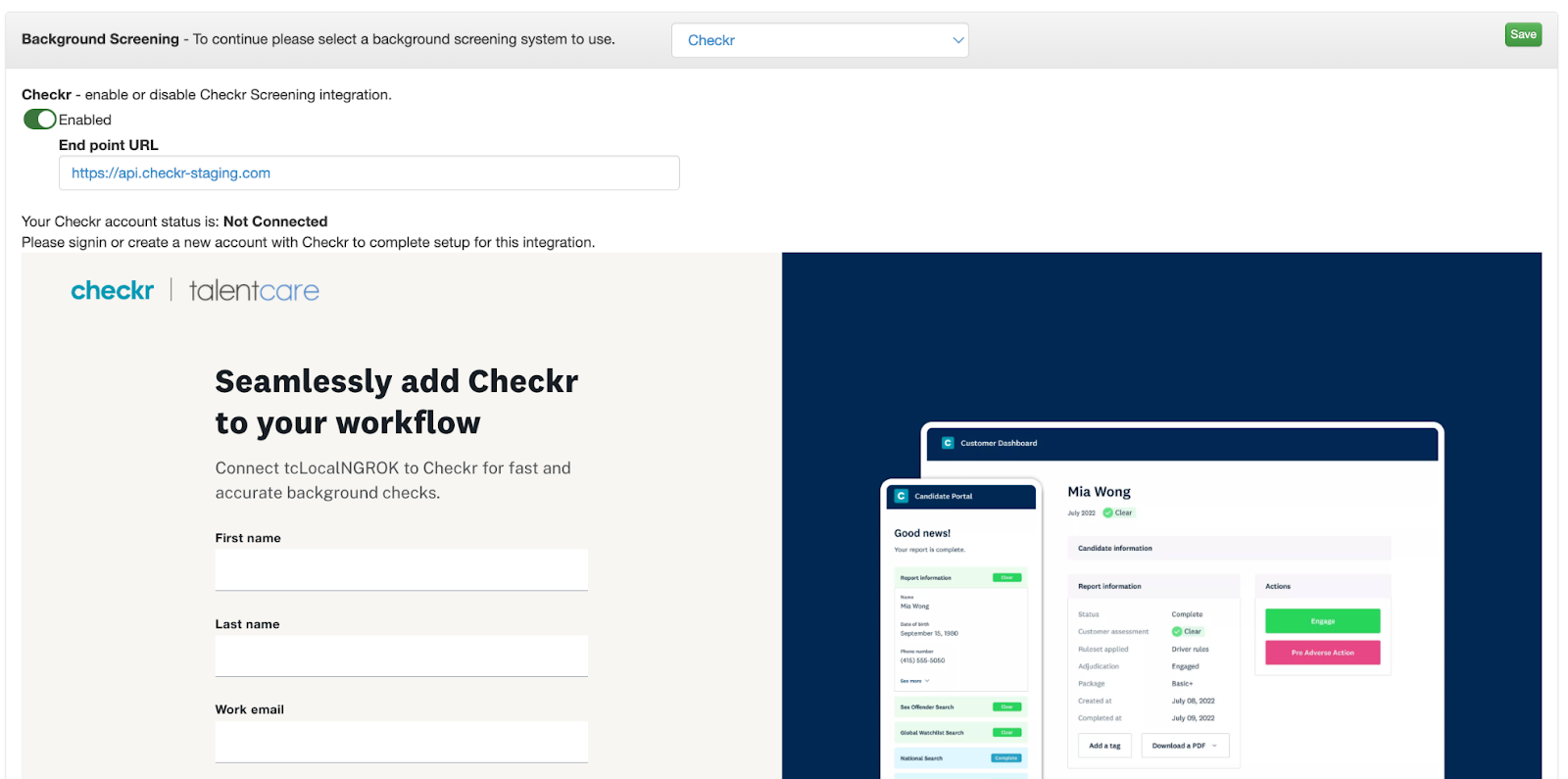The height and width of the screenshot is (779, 1568).
Task: Click the green Save button
Action: pyautogui.click(x=1523, y=34)
